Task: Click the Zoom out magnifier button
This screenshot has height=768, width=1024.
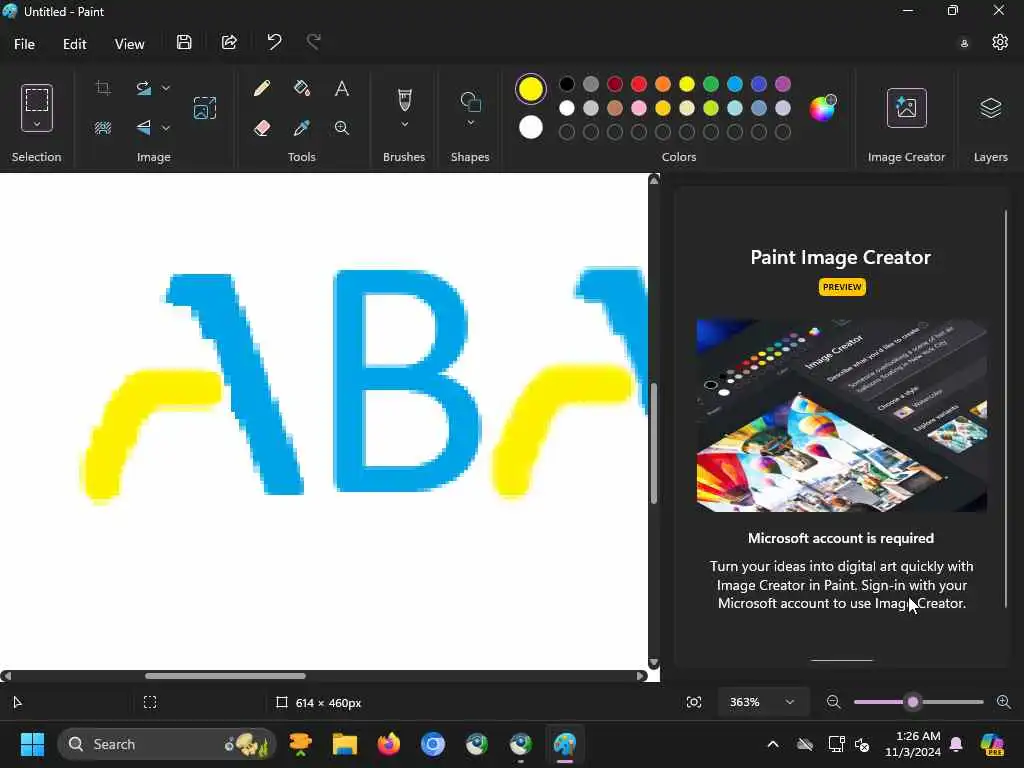Action: point(833,702)
